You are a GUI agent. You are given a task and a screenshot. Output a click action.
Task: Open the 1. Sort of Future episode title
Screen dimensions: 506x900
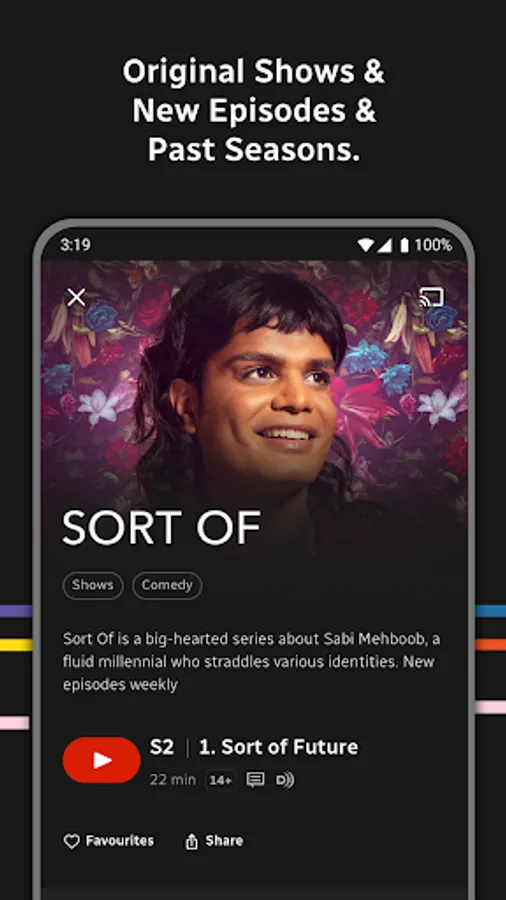[278, 747]
